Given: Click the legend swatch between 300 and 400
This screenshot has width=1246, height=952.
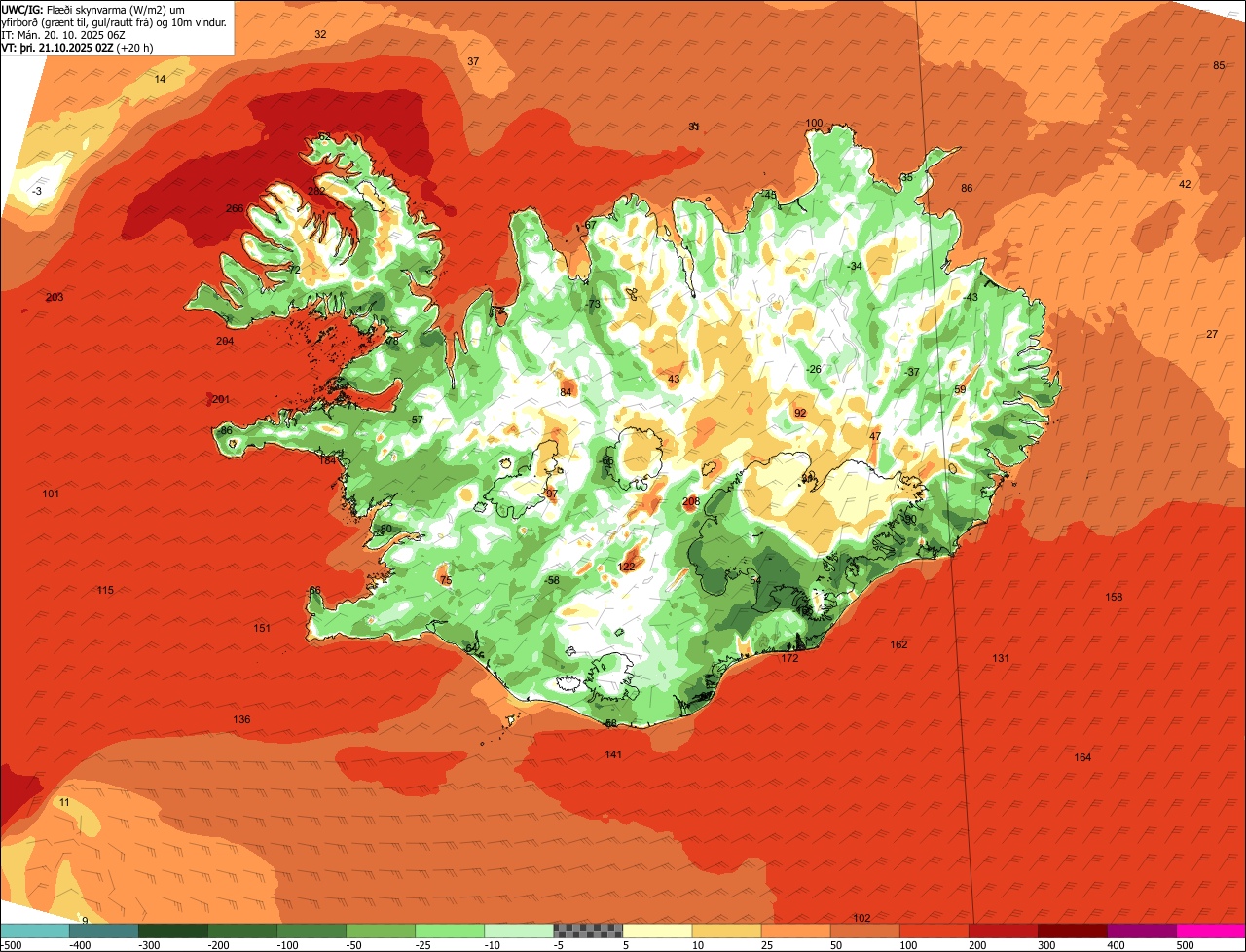Looking at the screenshot, I should click(1073, 932).
